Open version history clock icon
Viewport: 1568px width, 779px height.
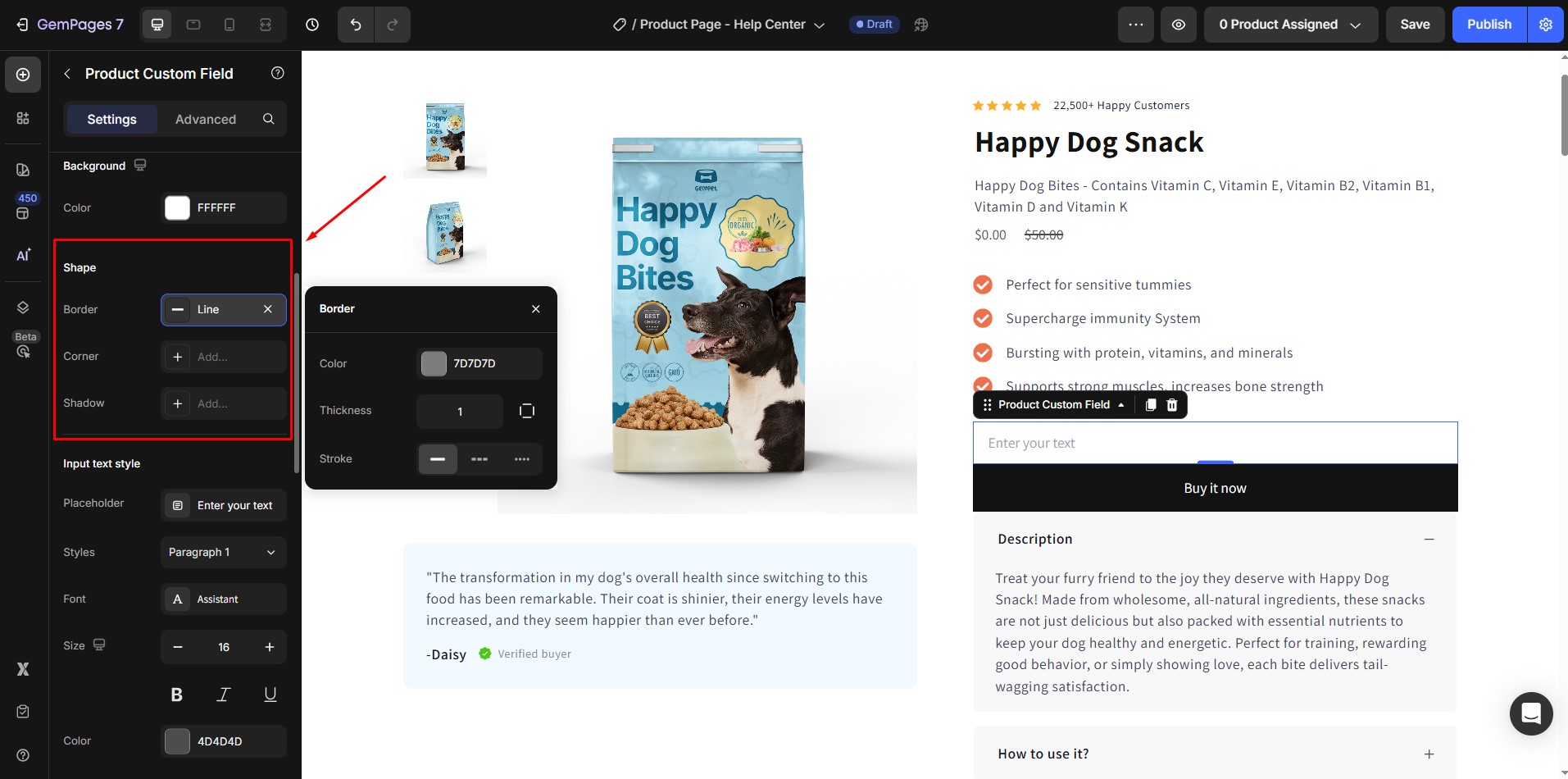(312, 25)
